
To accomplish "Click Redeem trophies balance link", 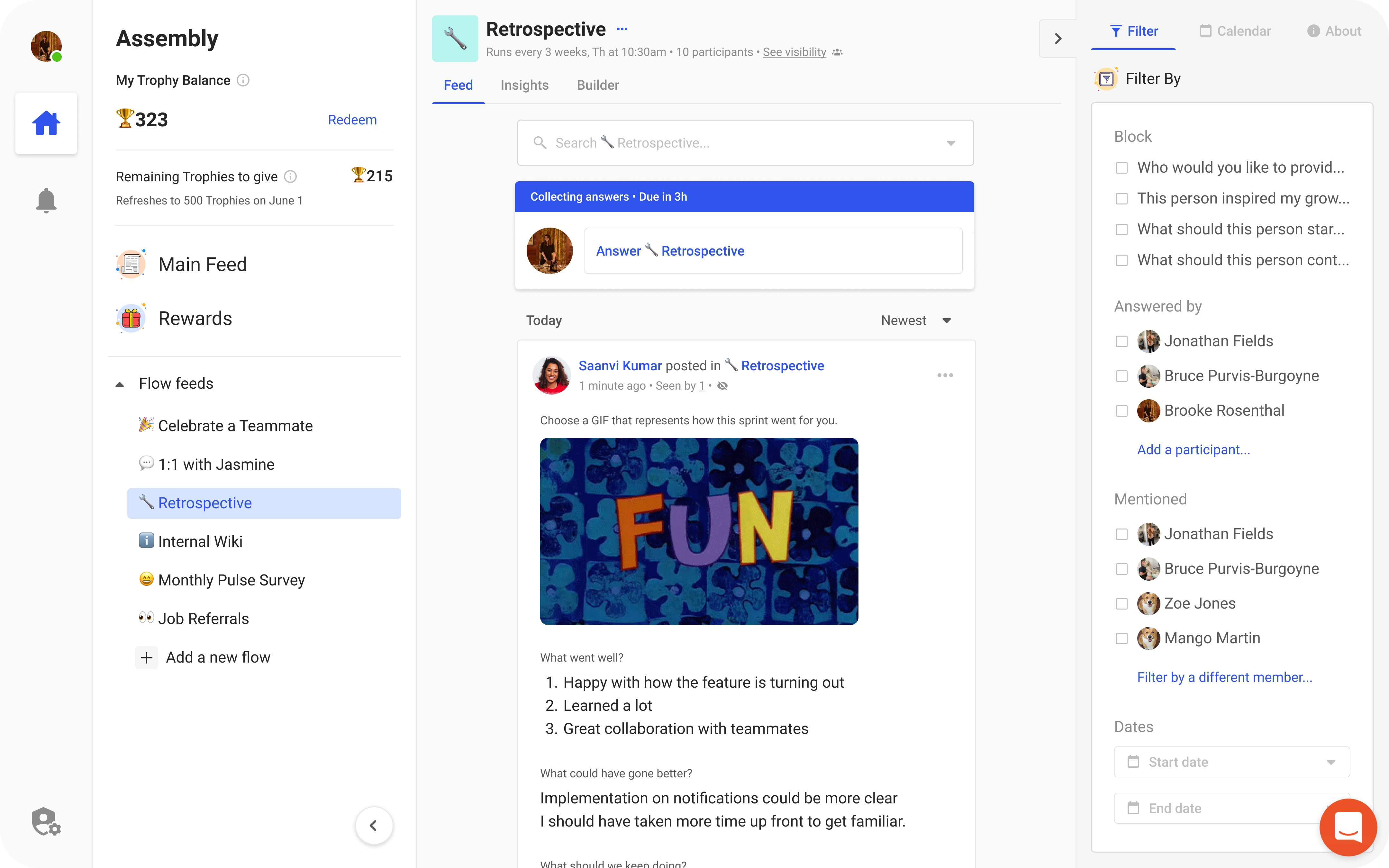I will point(352,119).
